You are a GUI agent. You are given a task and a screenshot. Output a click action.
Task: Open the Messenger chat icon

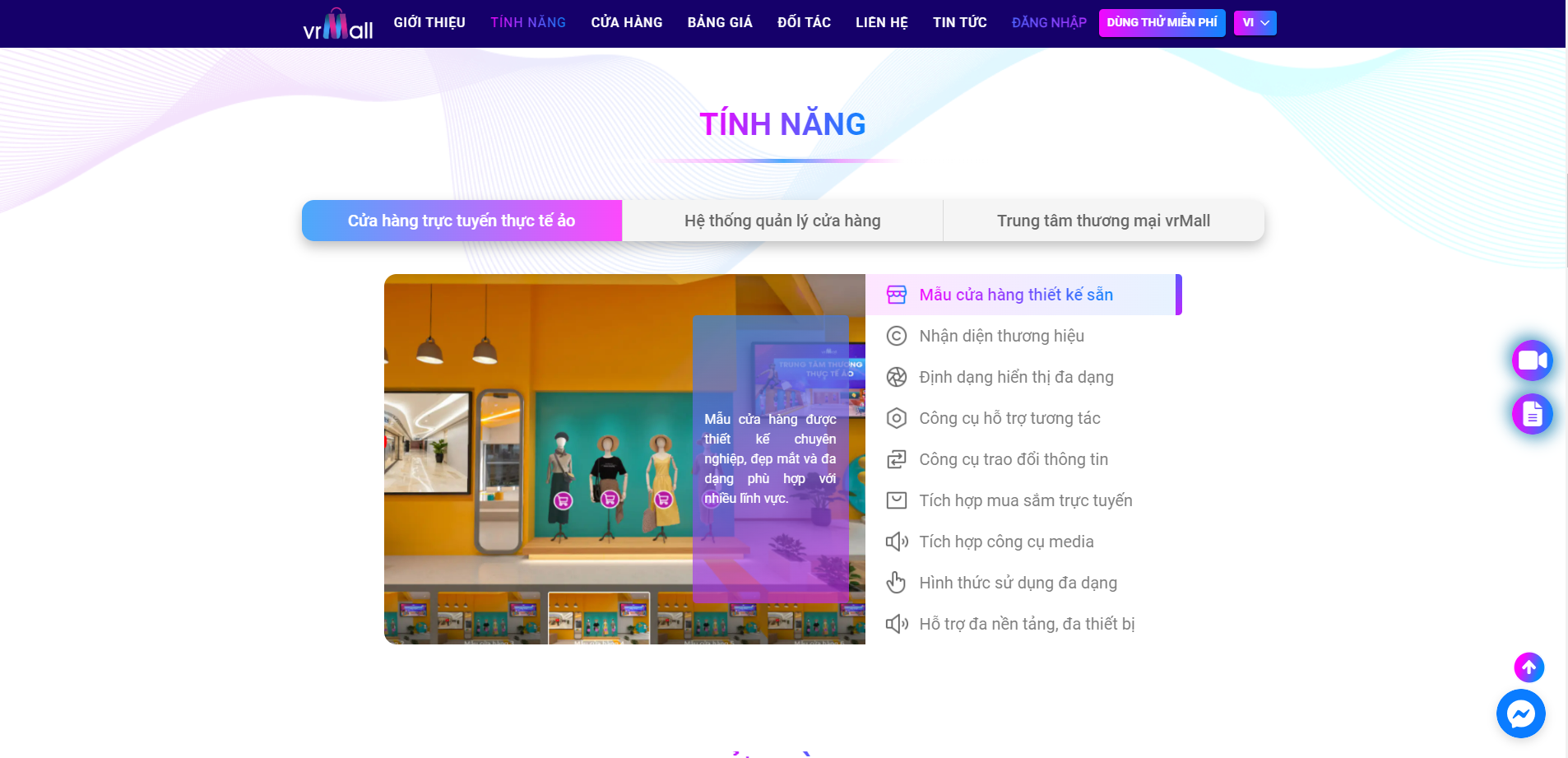point(1520,714)
